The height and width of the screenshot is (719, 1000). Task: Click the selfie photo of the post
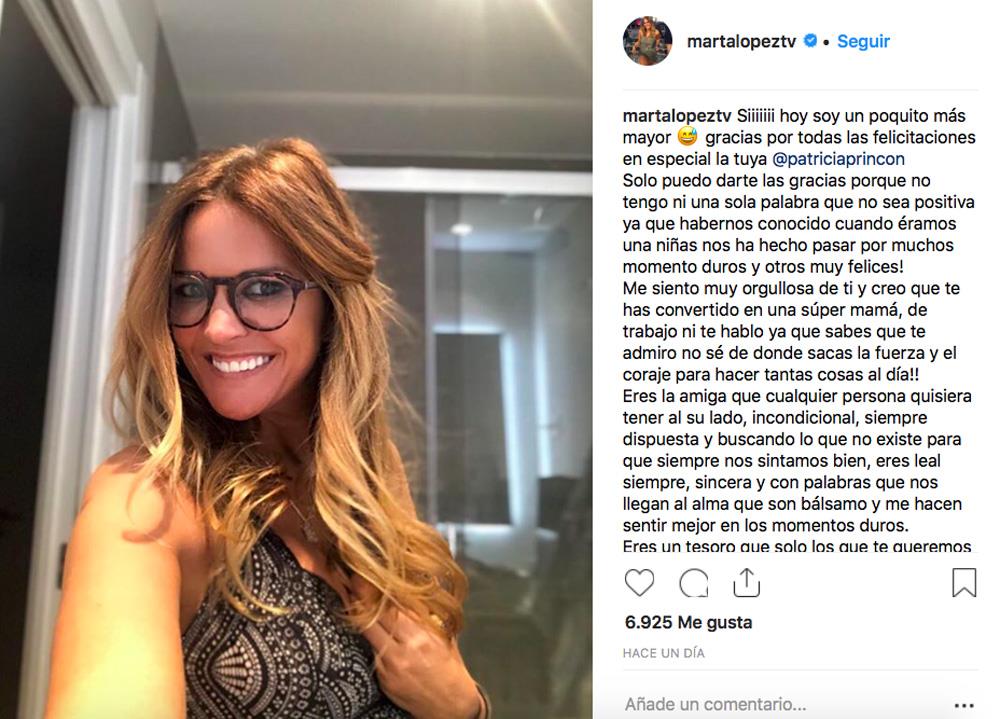point(297,359)
